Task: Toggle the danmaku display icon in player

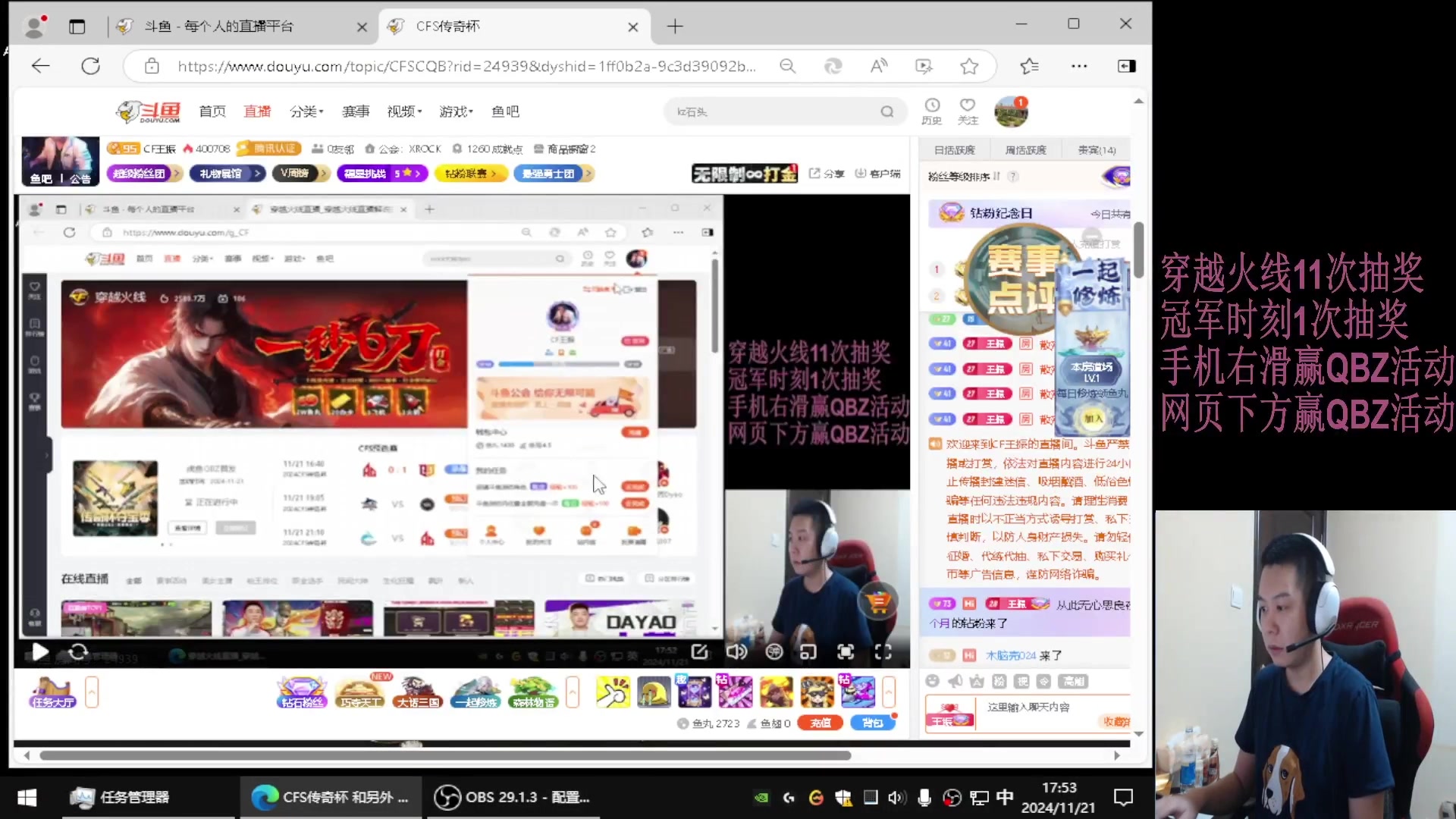Action: (x=773, y=651)
